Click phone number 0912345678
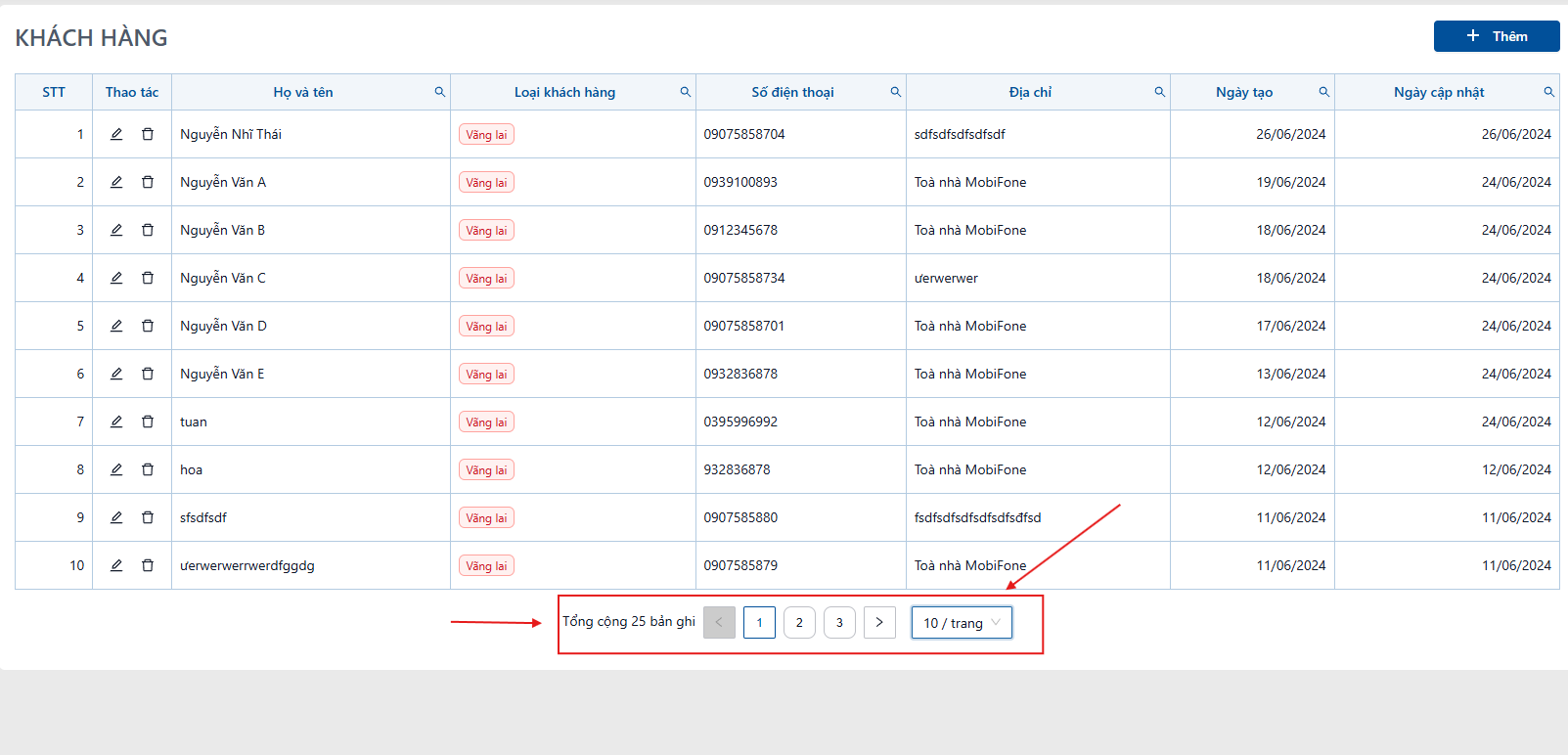The image size is (1568, 755). click(x=740, y=230)
